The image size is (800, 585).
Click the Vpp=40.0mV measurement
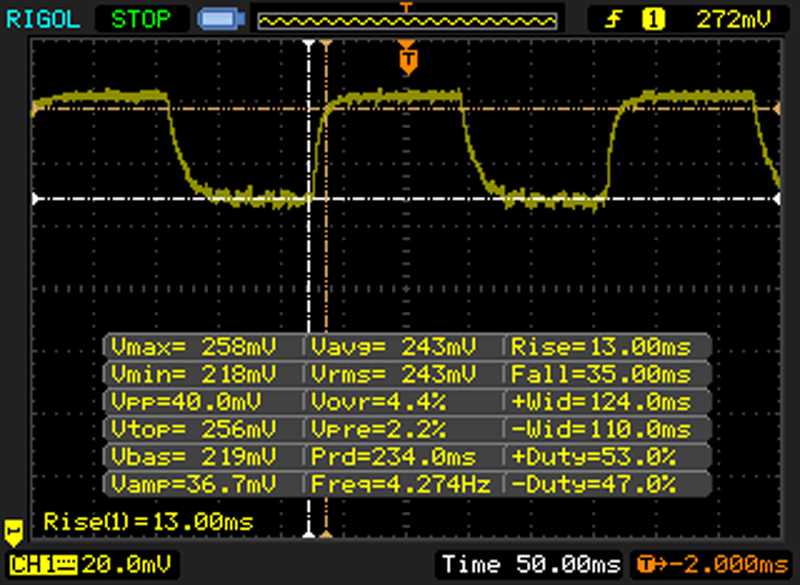pos(186,402)
